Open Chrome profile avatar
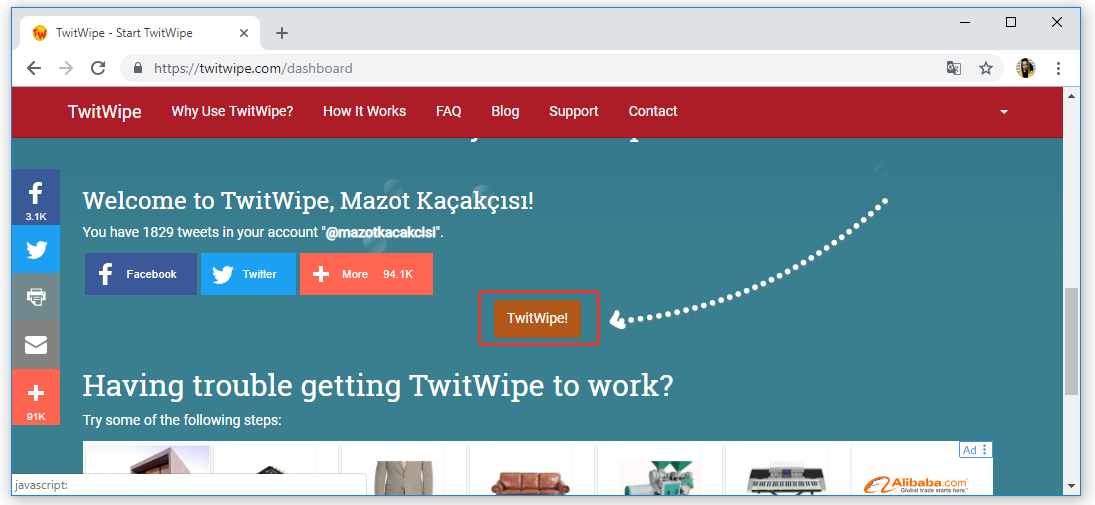Screen dimensions: 1095x505 tap(1025, 68)
